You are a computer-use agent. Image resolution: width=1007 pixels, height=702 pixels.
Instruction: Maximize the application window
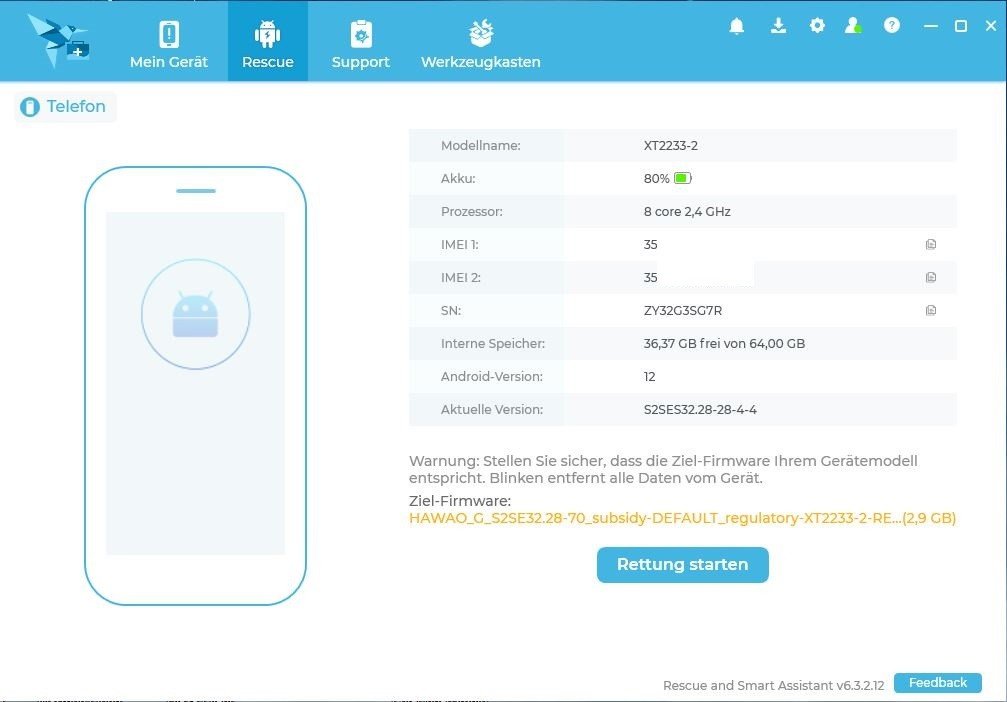(961, 26)
